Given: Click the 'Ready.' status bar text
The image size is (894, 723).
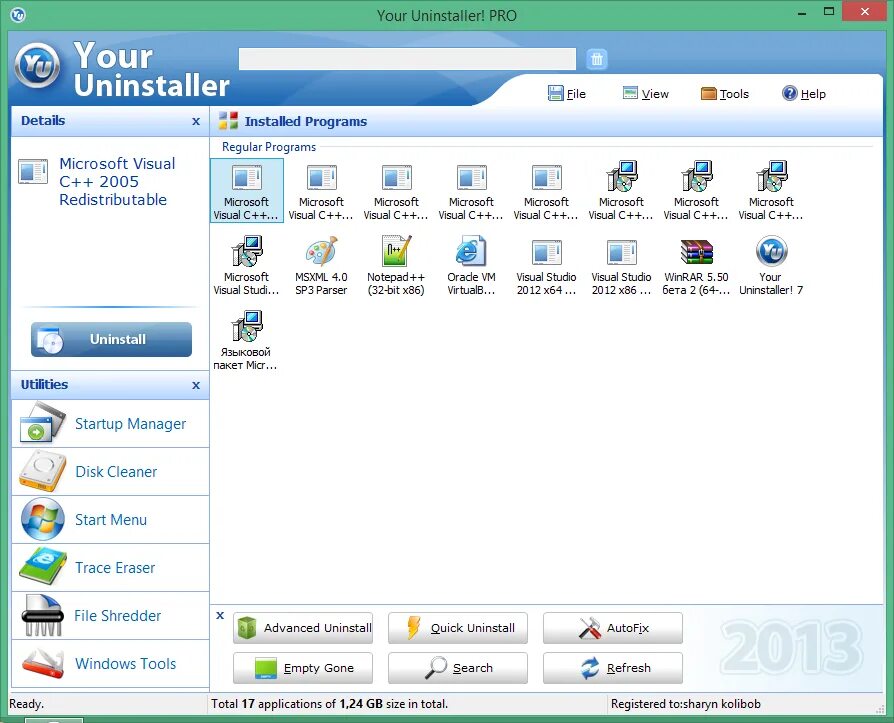Looking at the screenshot, I should (x=26, y=704).
